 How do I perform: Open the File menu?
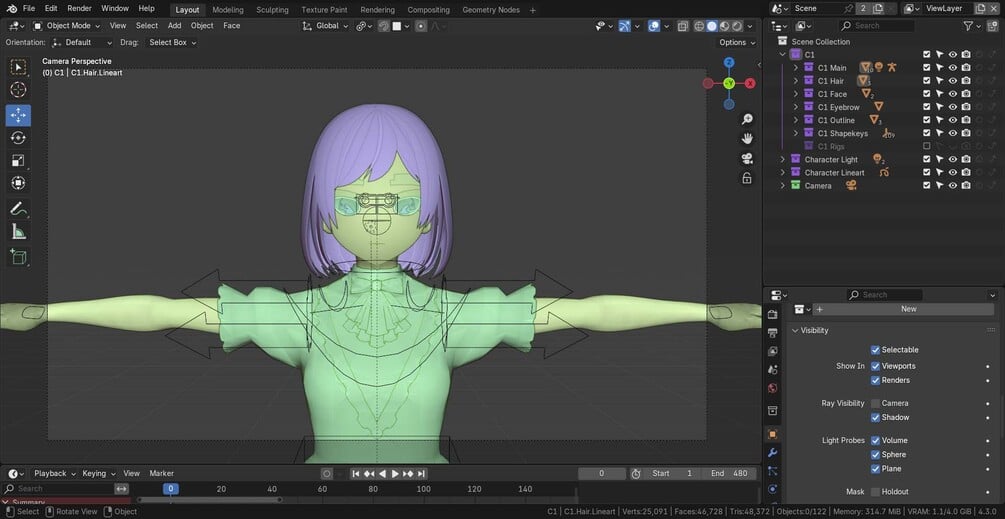[x=29, y=8]
